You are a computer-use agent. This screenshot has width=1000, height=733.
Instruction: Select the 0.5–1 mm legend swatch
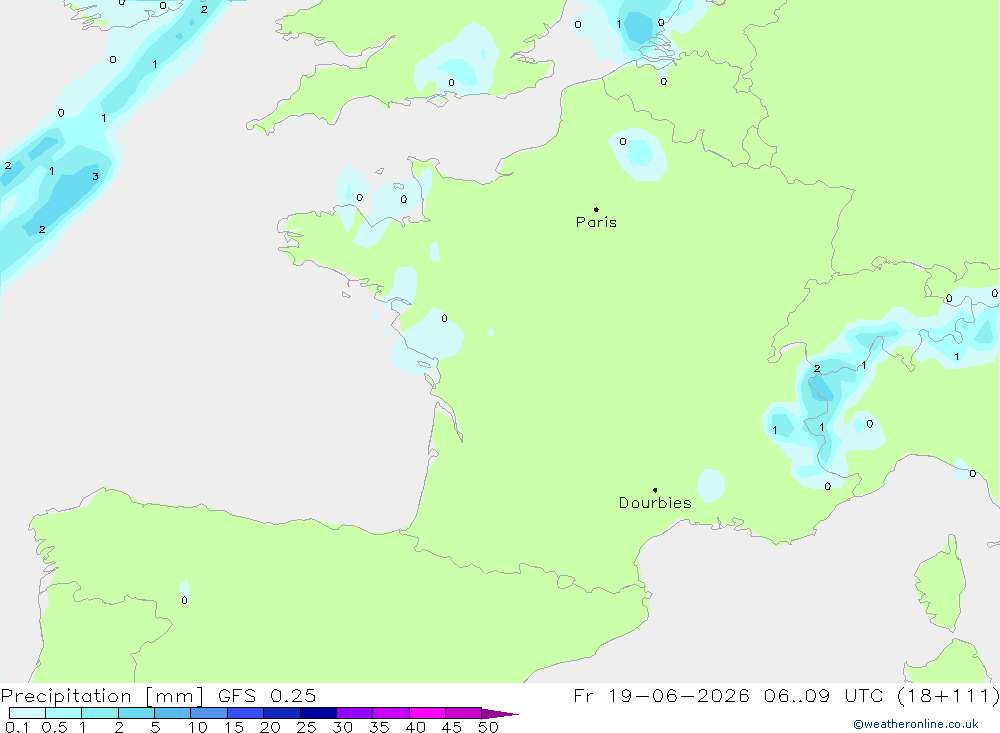(x=64, y=713)
